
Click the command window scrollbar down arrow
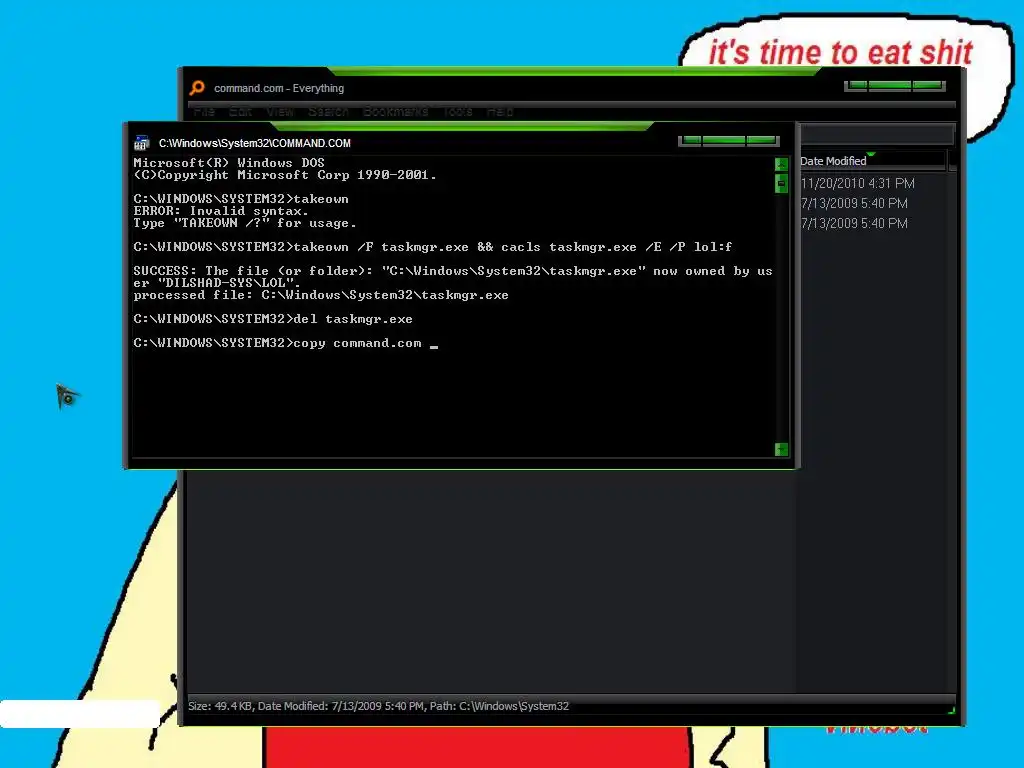pyautogui.click(x=781, y=449)
